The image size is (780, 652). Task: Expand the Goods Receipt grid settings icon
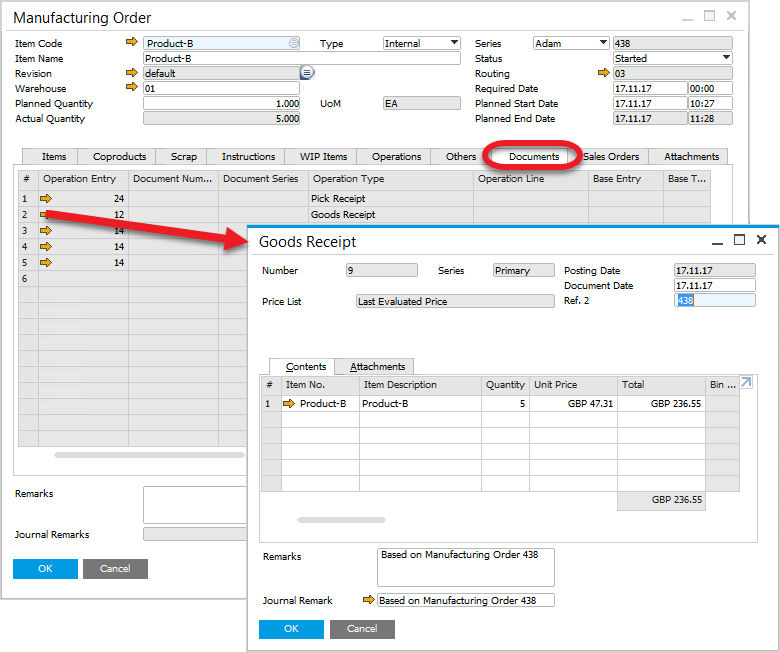(746, 382)
